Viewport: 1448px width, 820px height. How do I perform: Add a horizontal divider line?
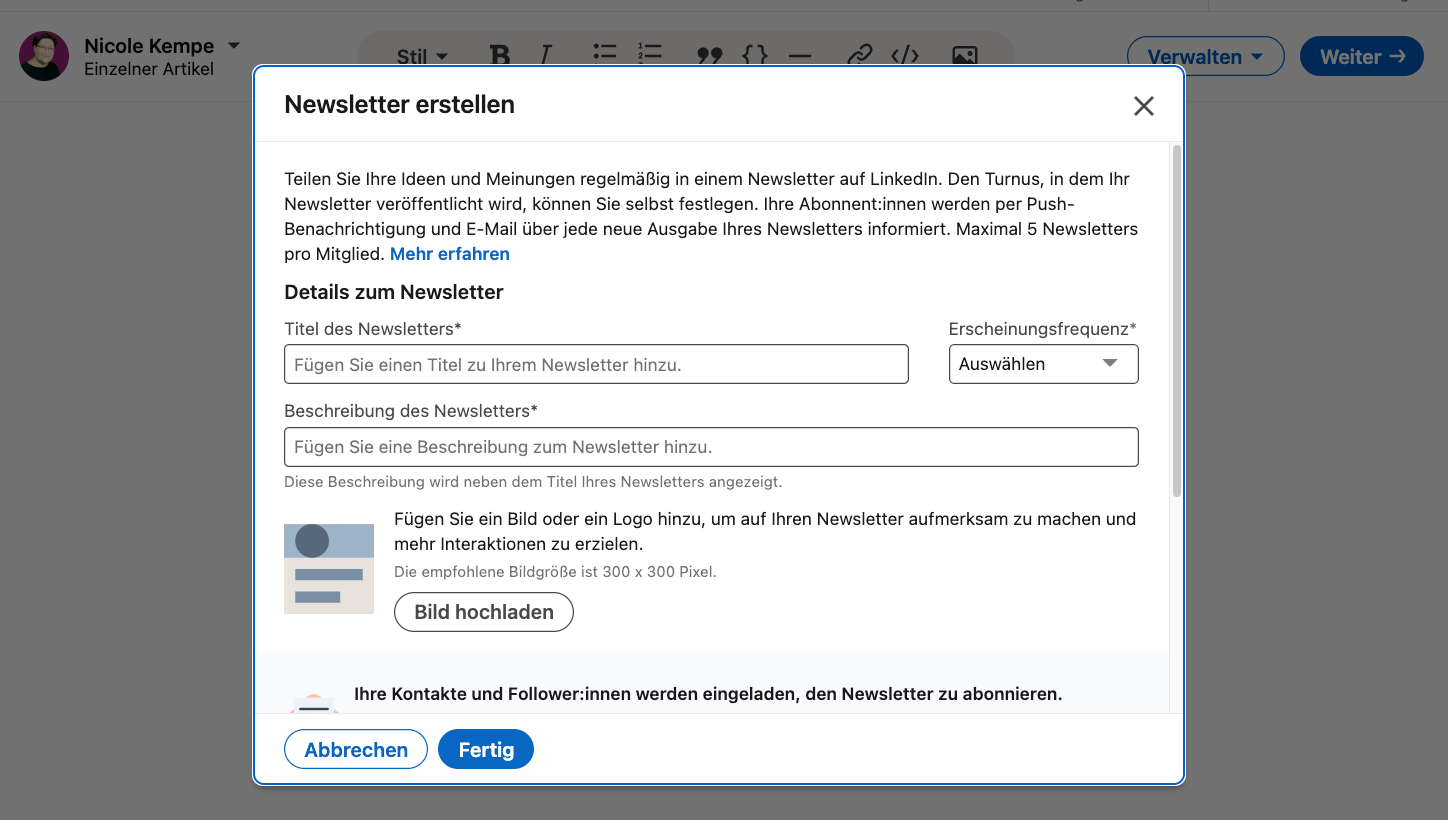tap(800, 56)
